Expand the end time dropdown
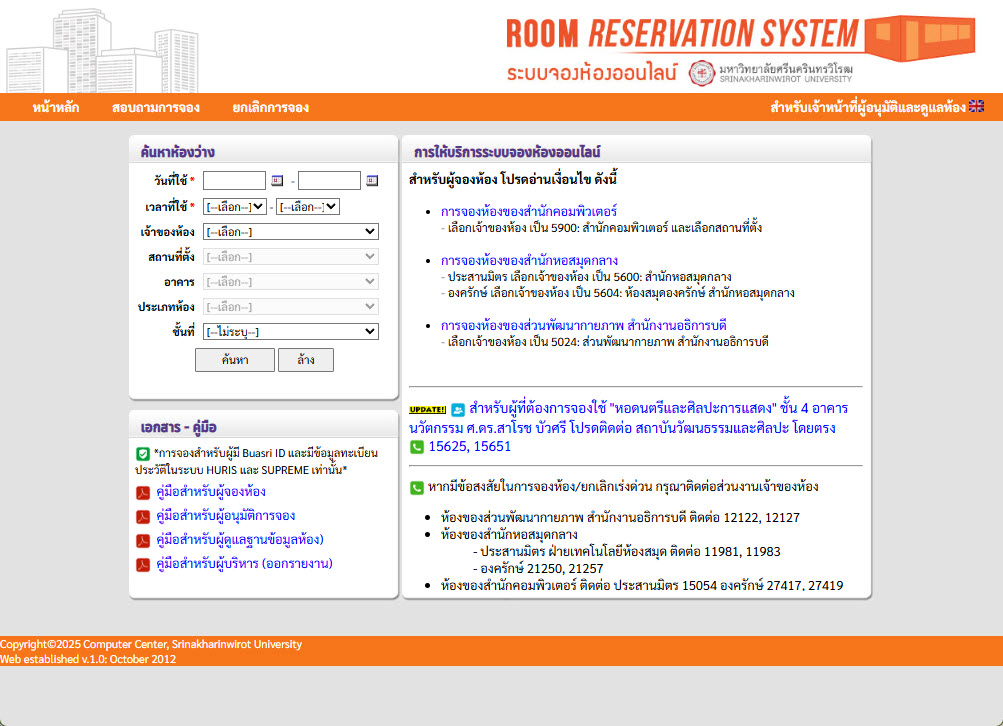 coord(308,207)
